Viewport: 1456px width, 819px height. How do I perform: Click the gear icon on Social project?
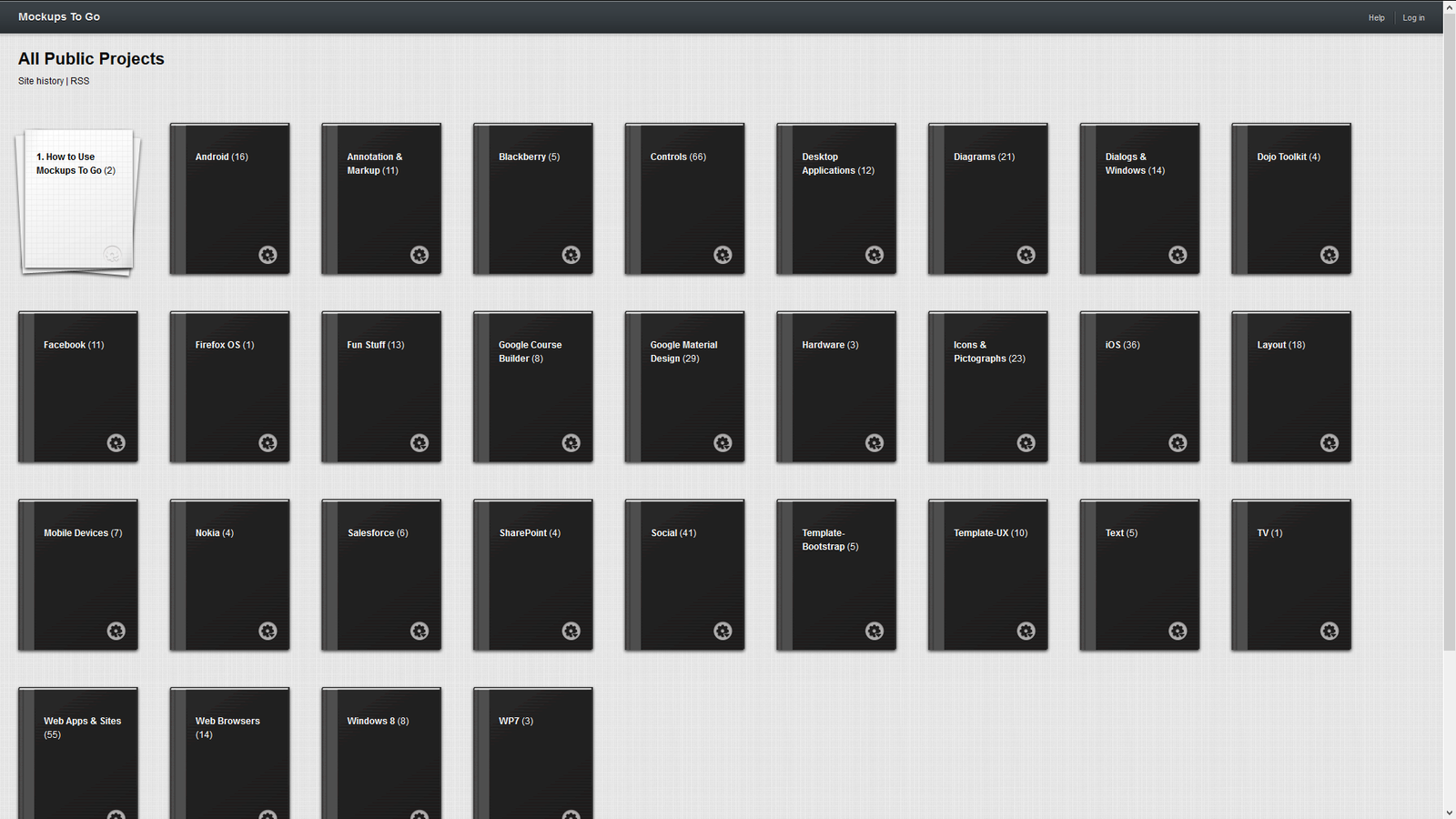click(x=723, y=631)
